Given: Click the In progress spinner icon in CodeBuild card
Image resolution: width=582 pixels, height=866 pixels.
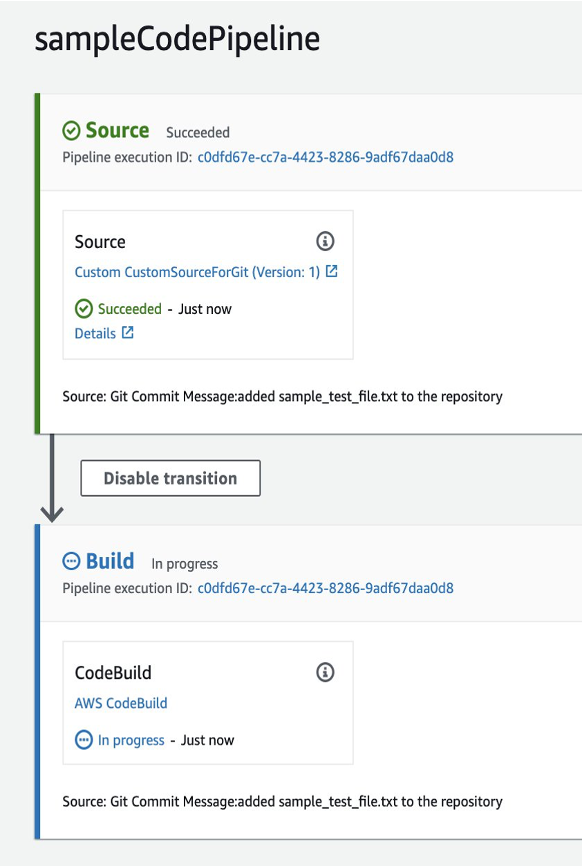Looking at the screenshot, I should coord(84,740).
